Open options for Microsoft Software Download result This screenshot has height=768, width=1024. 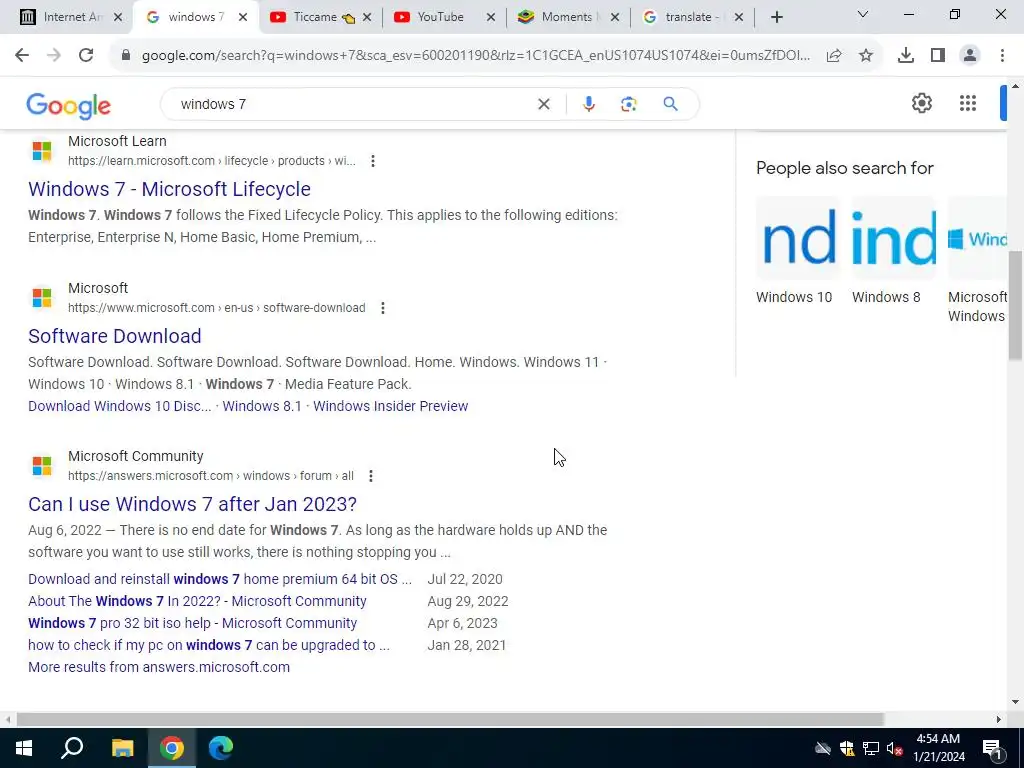[x=383, y=308]
